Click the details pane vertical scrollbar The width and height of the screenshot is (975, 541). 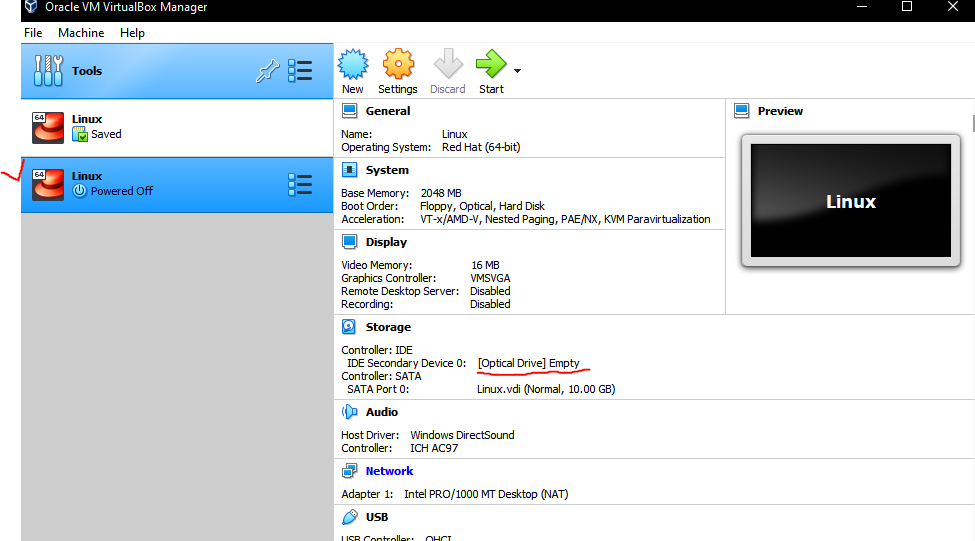tap(973, 123)
